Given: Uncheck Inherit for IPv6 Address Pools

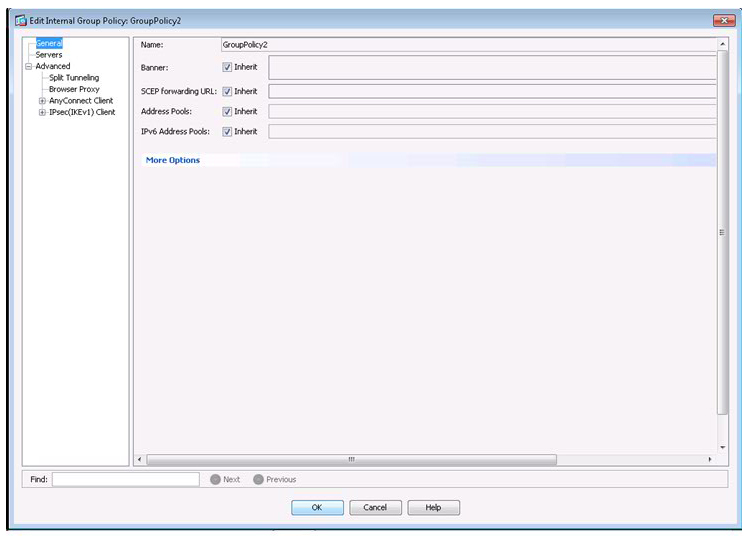Looking at the screenshot, I should coord(228,131).
